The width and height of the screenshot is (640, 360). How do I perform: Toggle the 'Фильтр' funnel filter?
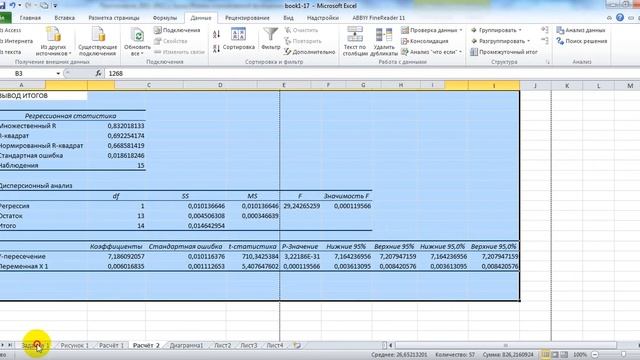[x=270, y=39]
